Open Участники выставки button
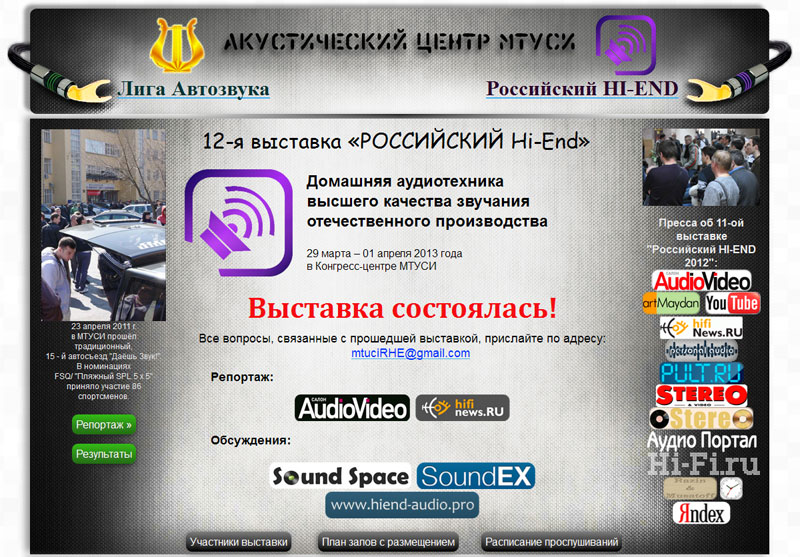Screen dimensions: 800x557 pos(239,542)
